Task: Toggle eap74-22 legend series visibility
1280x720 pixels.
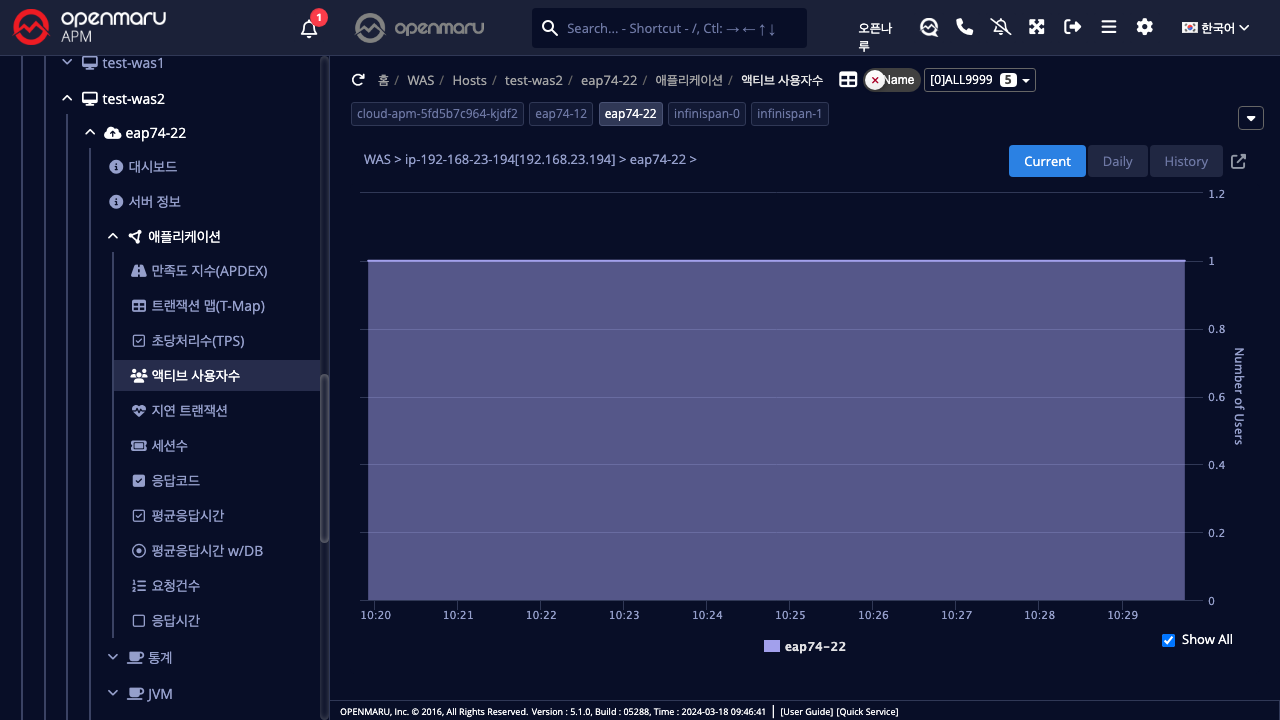Action: pyautogui.click(x=805, y=647)
